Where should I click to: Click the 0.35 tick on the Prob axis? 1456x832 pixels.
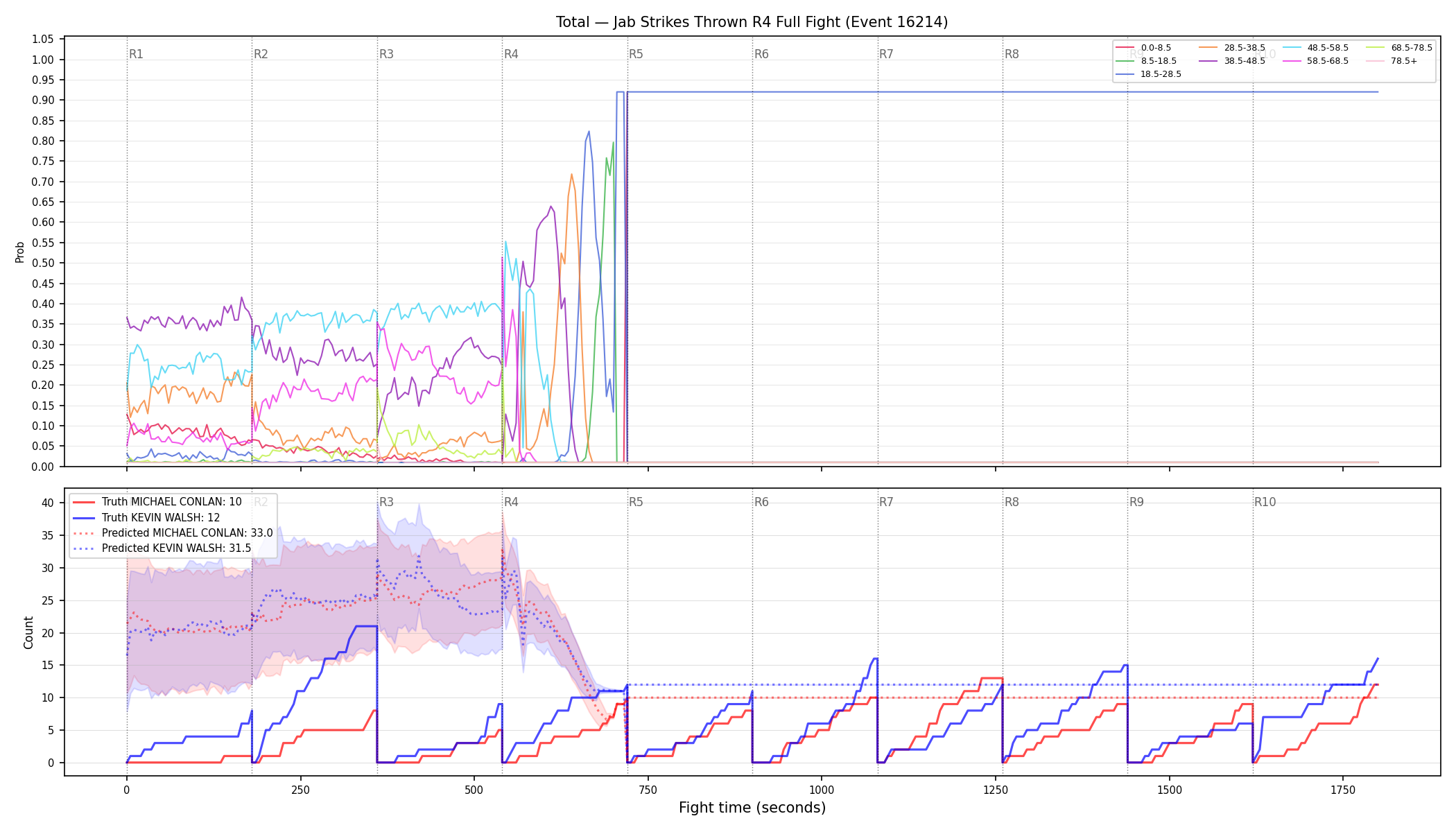(43, 324)
